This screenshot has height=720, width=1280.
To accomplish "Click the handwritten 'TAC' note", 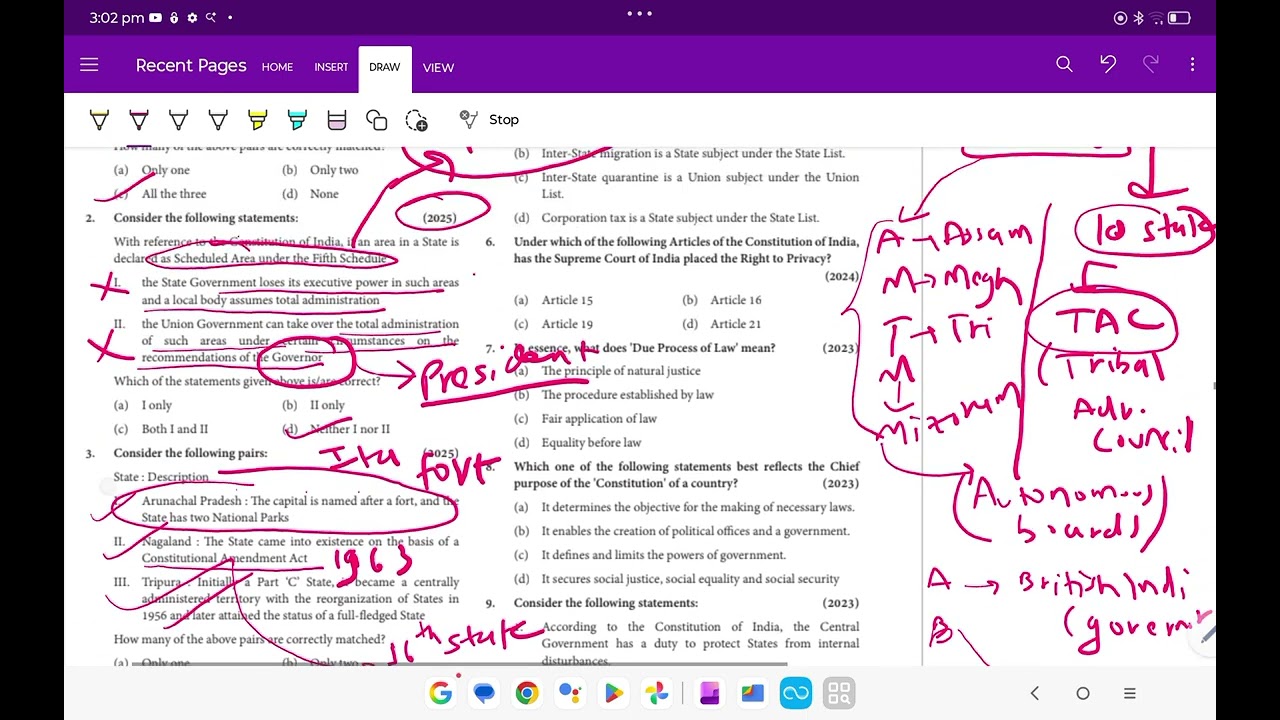I will (1101, 322).
